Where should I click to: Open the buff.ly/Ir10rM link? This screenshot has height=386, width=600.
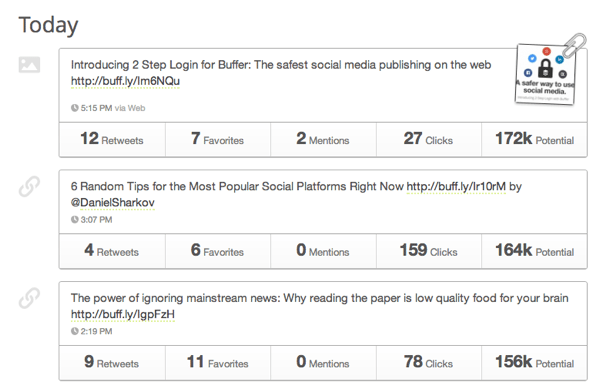(456, 187)
